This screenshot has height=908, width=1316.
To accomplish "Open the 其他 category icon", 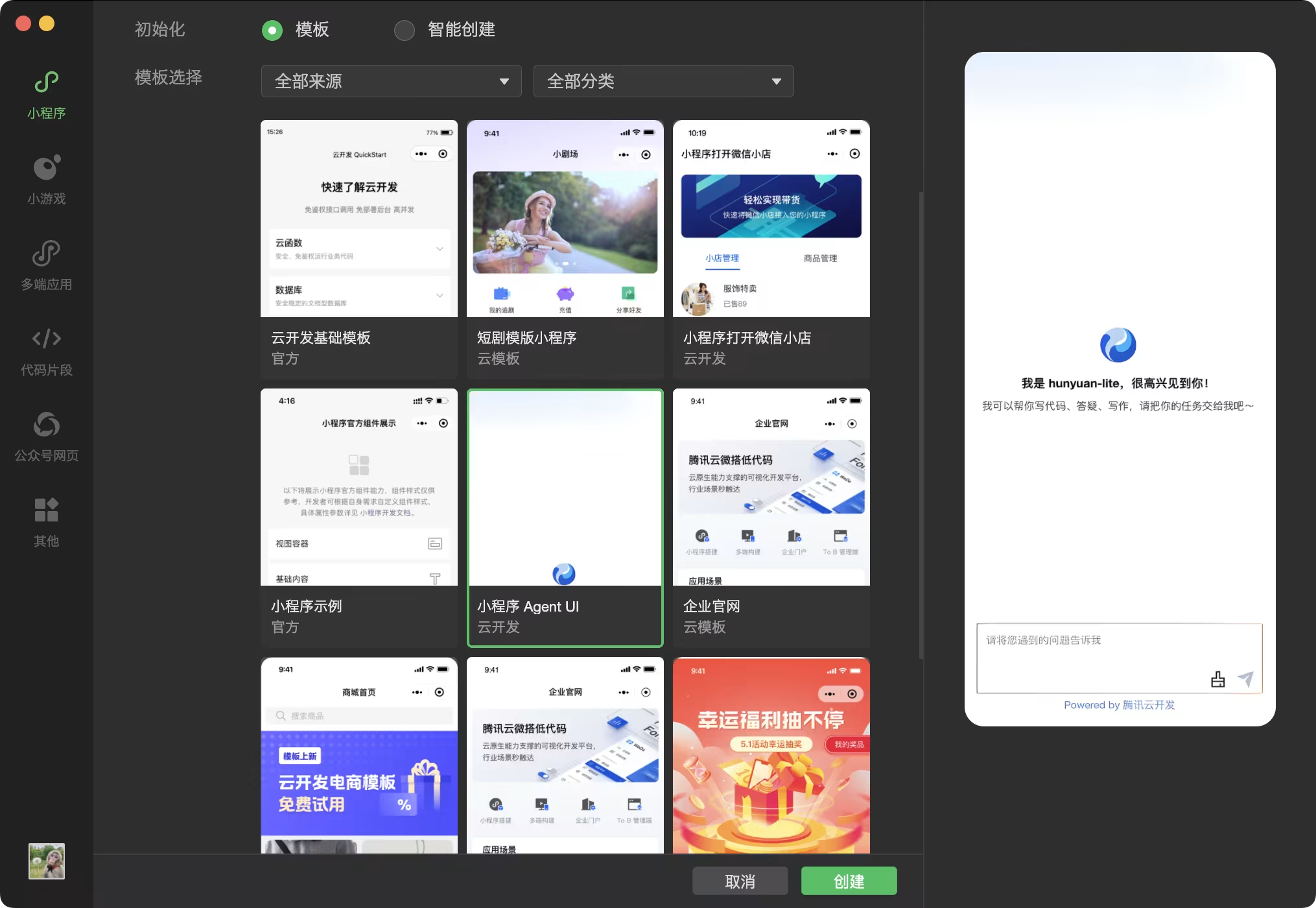I will (x=46, y=510).
